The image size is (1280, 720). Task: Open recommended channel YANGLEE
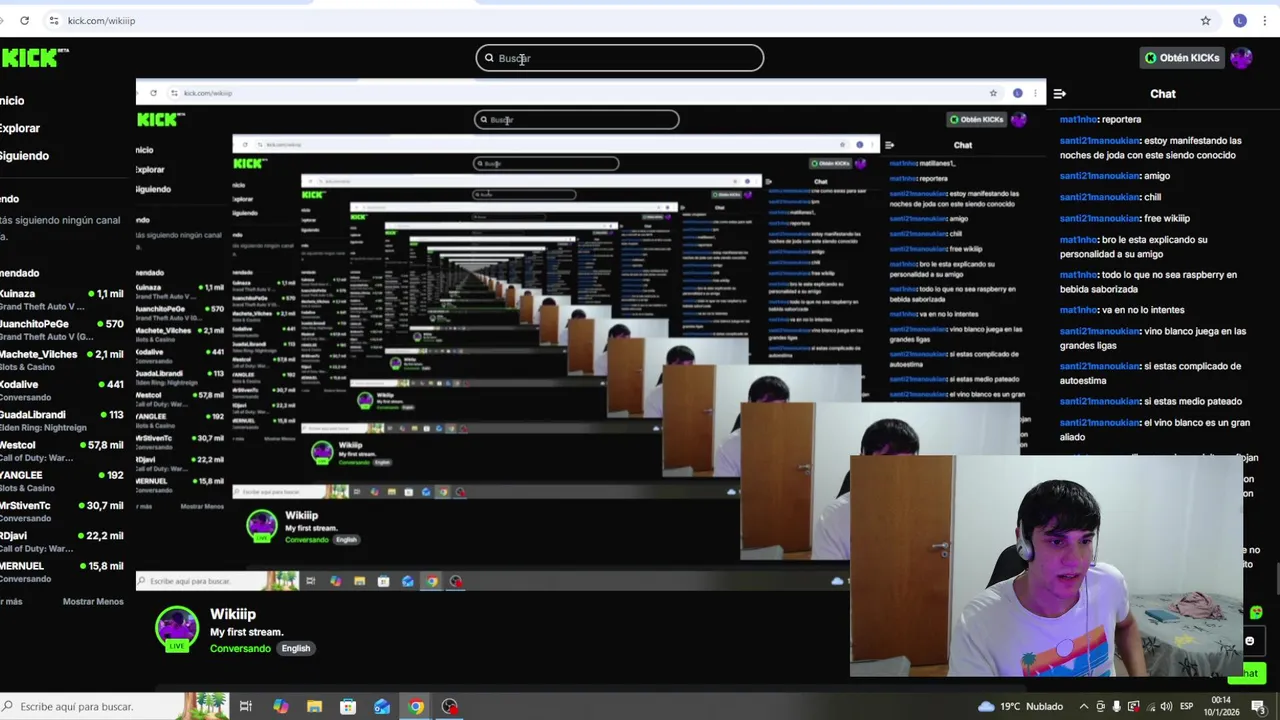coord(62,480)
